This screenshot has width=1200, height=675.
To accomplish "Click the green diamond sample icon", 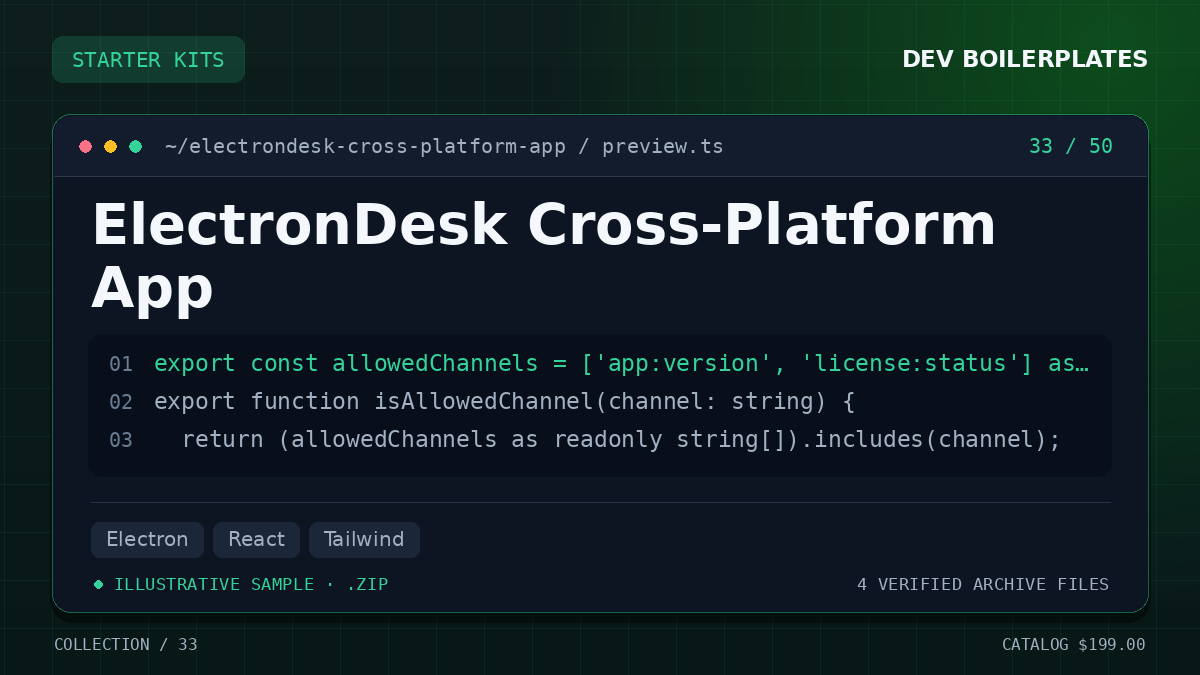I will pyautogui.click(x=98, y=584).
